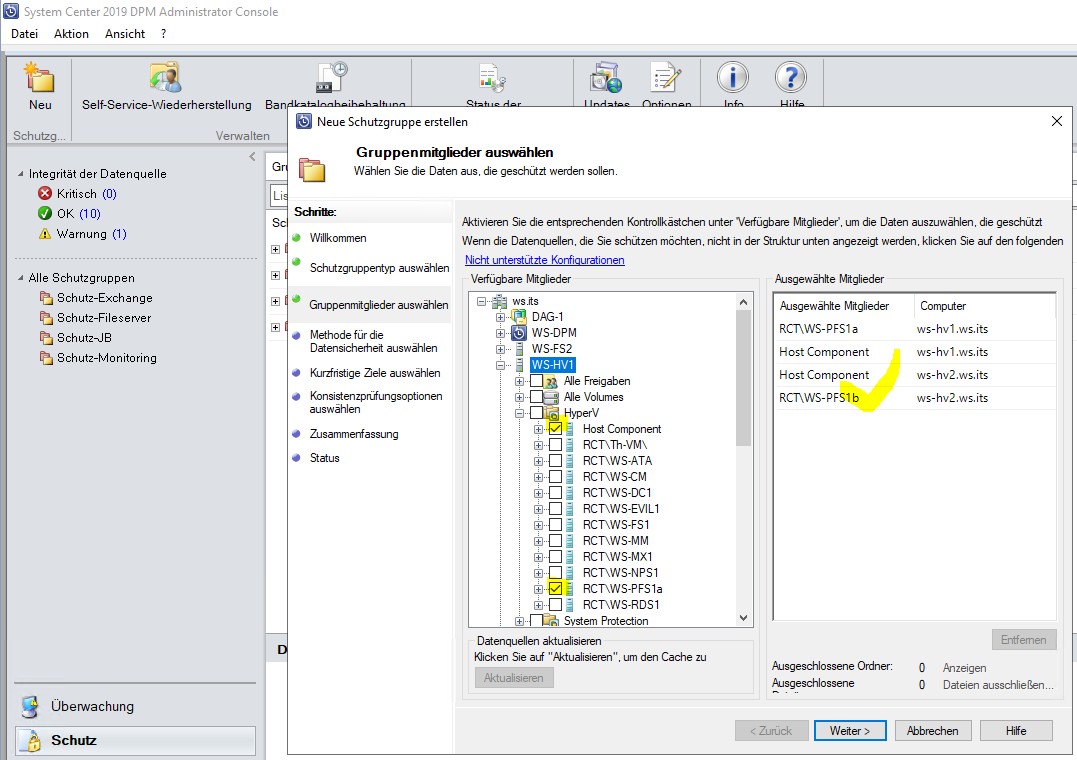Check the RCT\WS-CM checkbox
This screenshot has height=760, width=1077.
556,476
